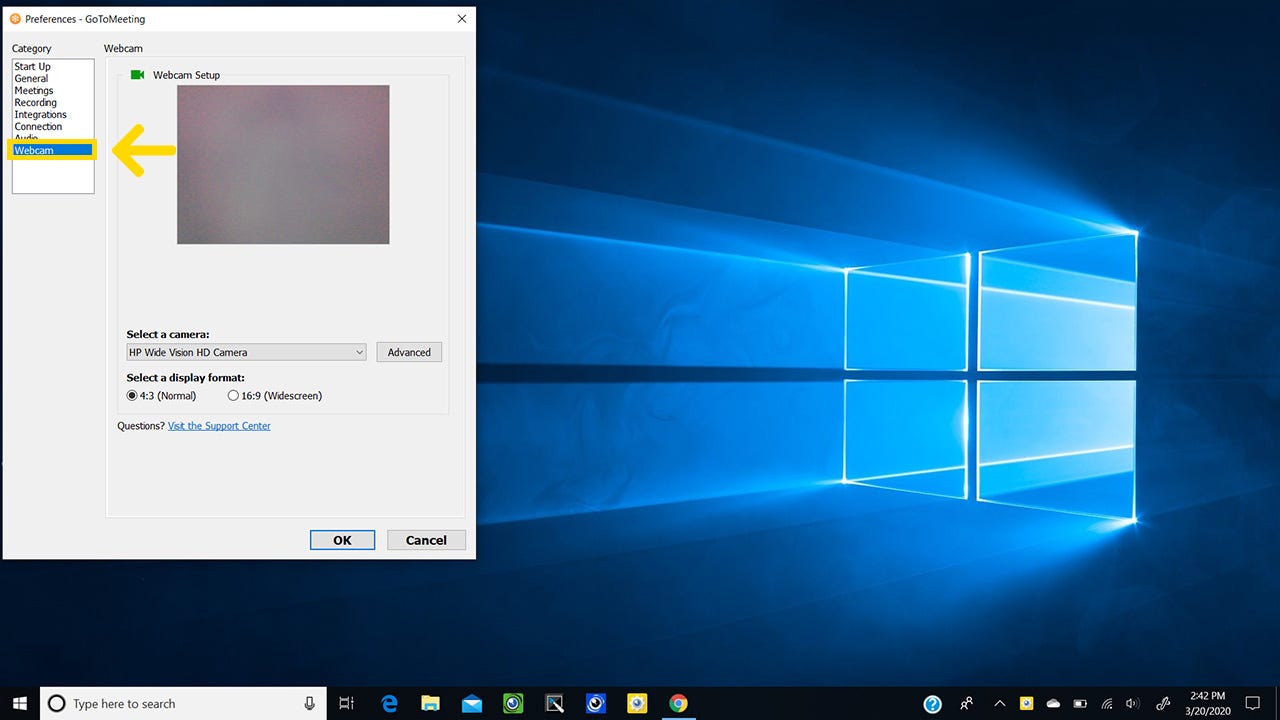Click the webcam preview image
Image resolution: width=1280 pixels, height=720 pixels.
click(283, 165)
